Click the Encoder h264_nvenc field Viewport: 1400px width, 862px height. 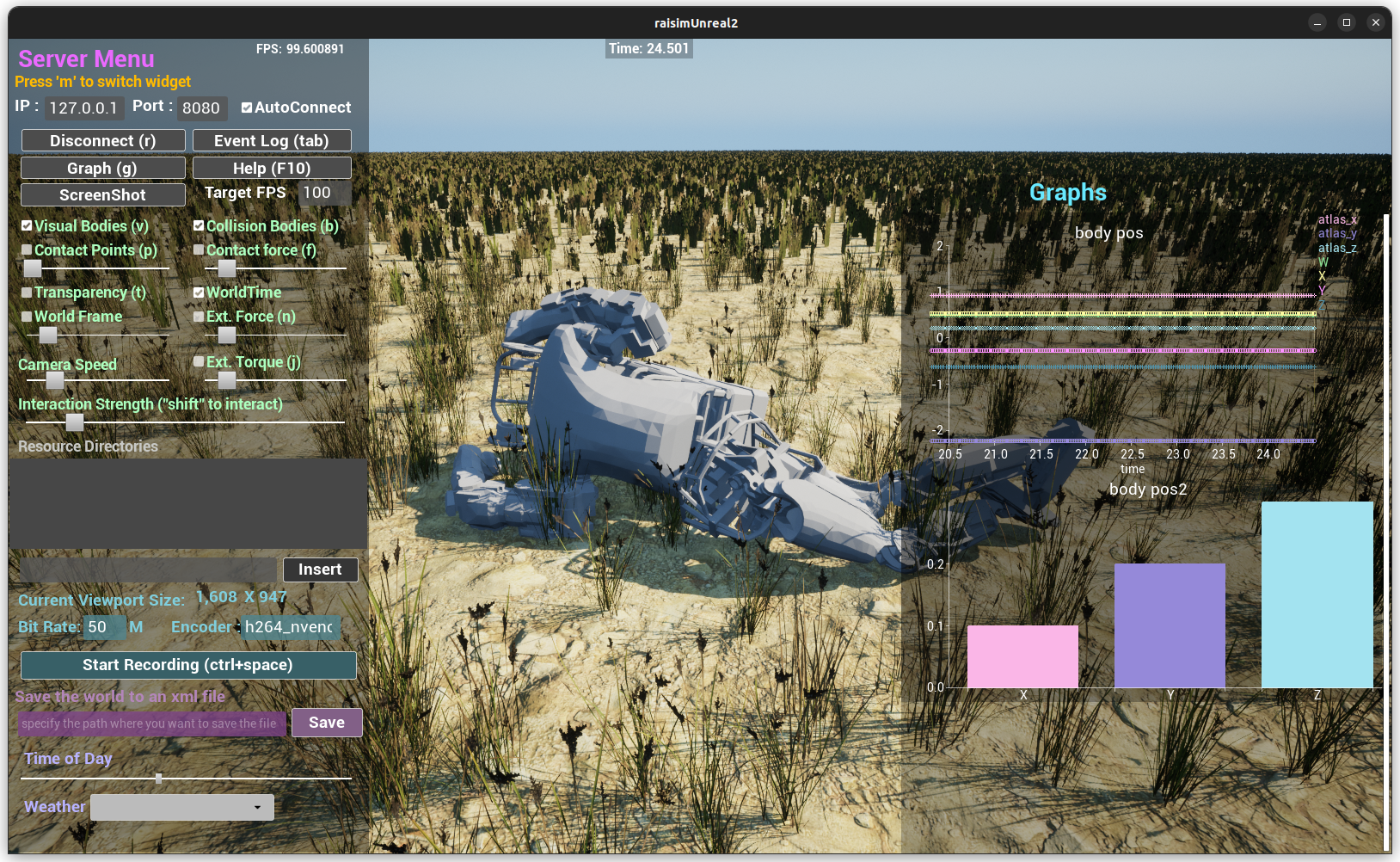(x=290, y=628)
